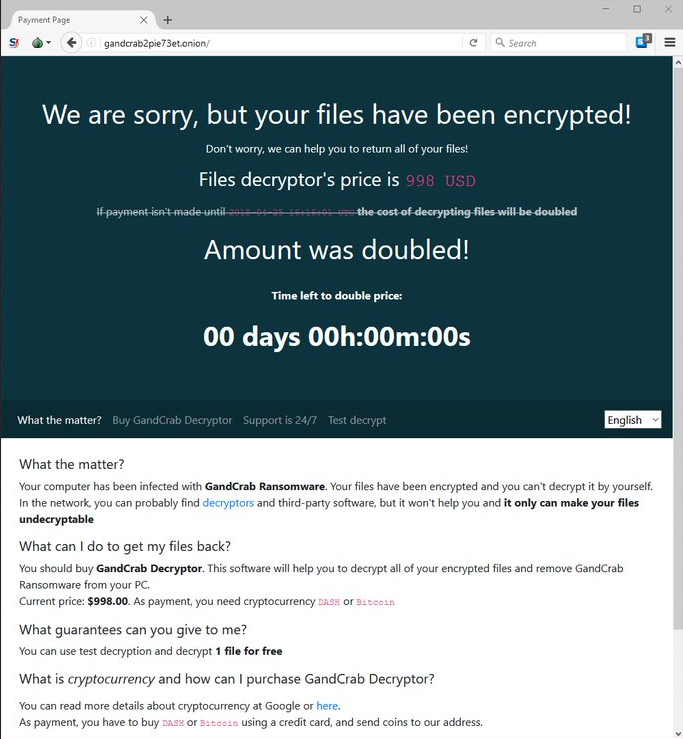Click the 'here' cryptocurrency details link
The height and width of the screenshot is (739, 683).
coord(327,706)
